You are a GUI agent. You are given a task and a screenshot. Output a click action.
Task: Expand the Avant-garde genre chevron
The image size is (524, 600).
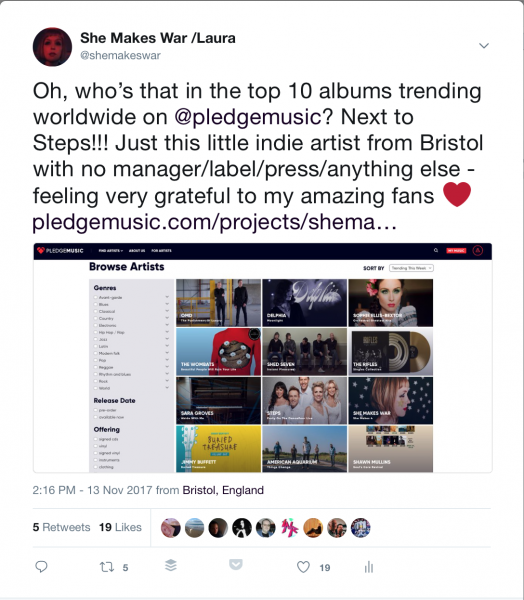(x=167, y=297)
